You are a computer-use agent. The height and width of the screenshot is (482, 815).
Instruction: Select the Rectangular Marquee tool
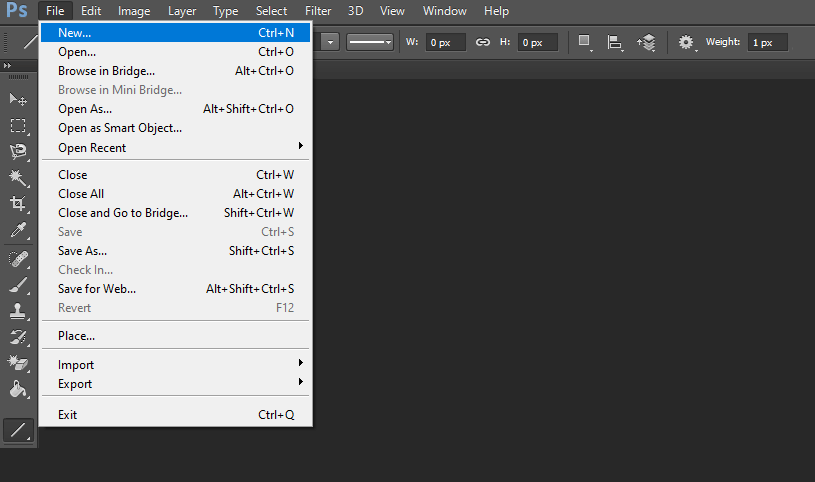point(18,125)
